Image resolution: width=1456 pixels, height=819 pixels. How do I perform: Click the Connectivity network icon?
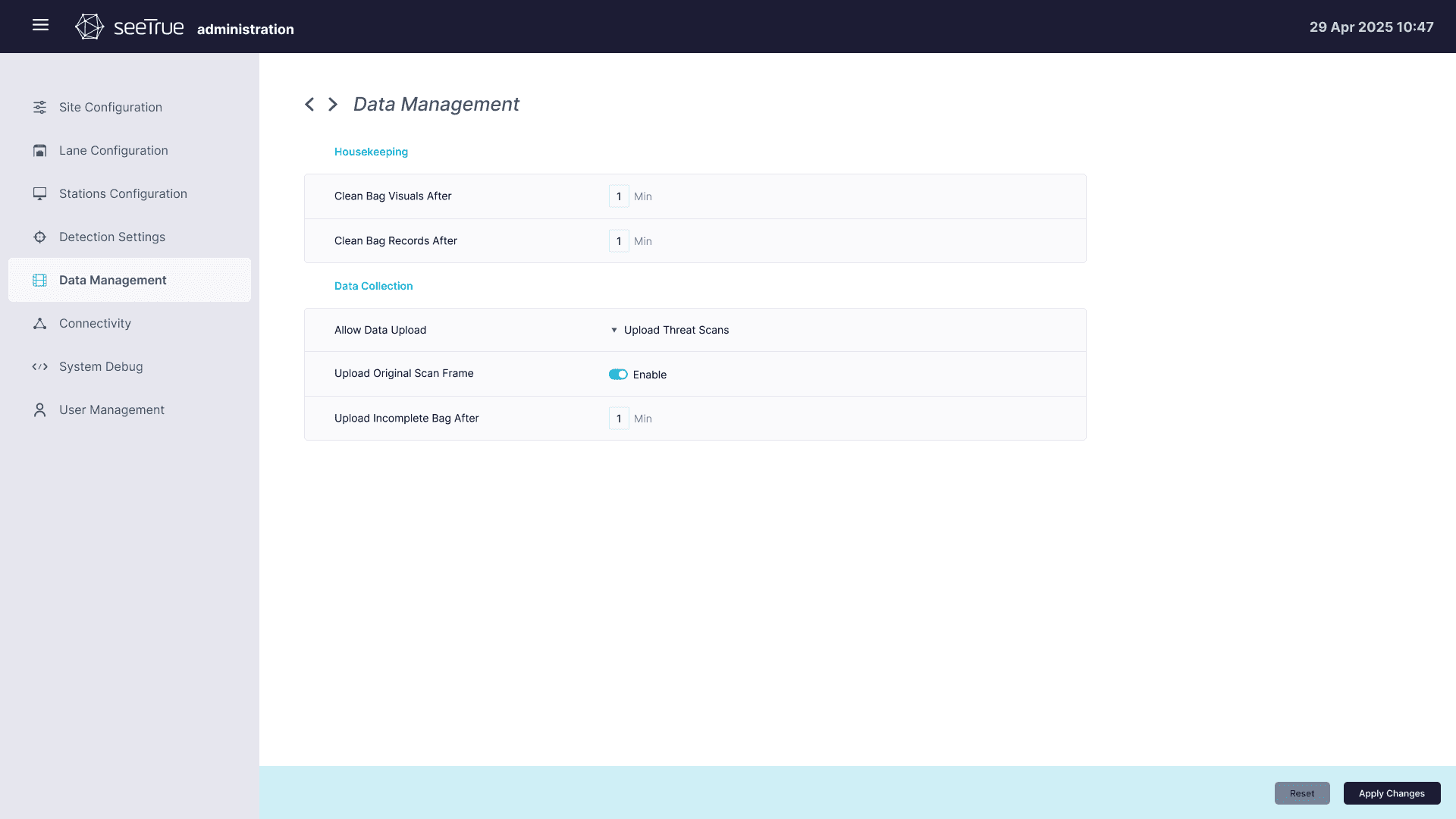[40, 323]
